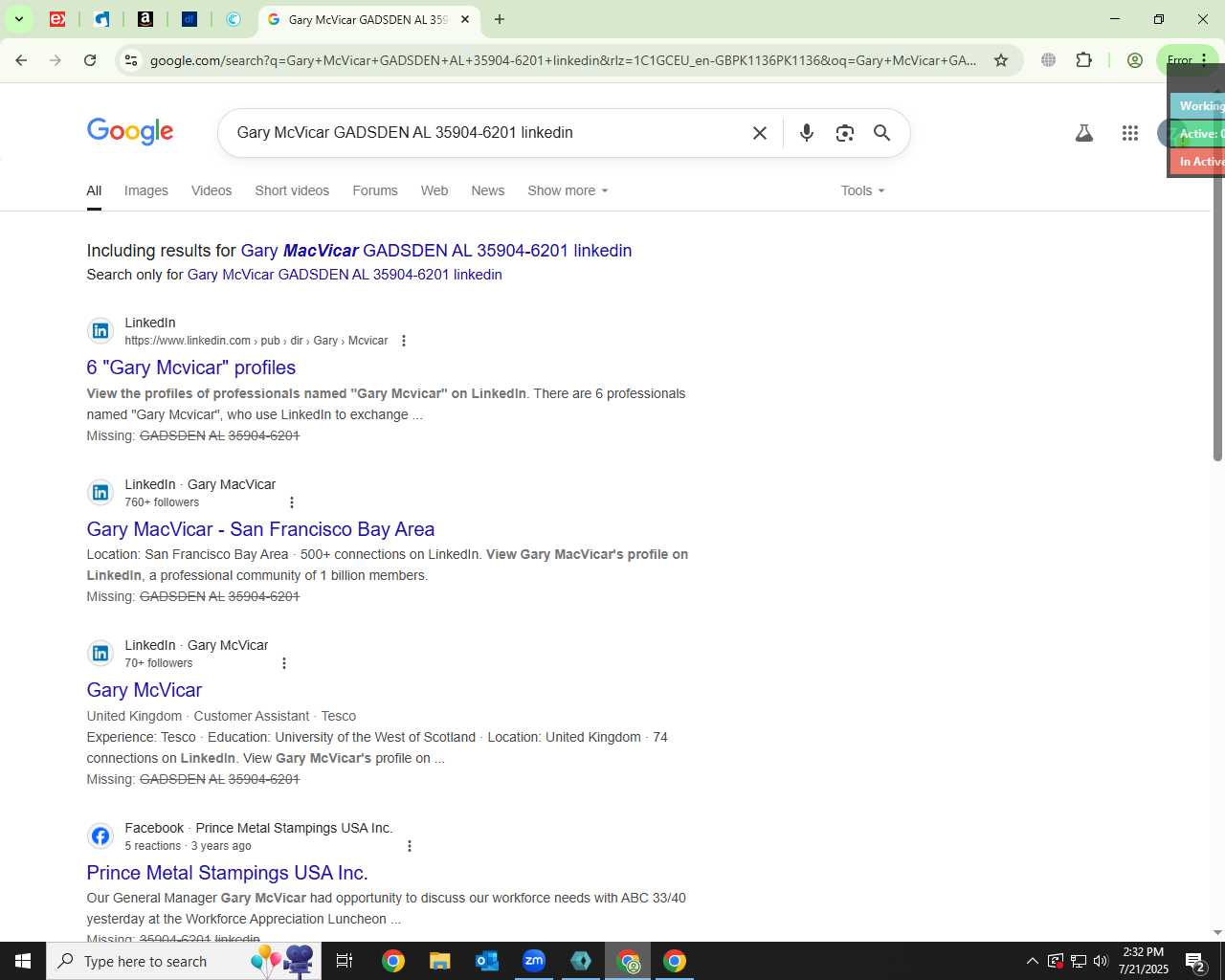
Task: Select the All results tab
Action: (x=94, y=190)
